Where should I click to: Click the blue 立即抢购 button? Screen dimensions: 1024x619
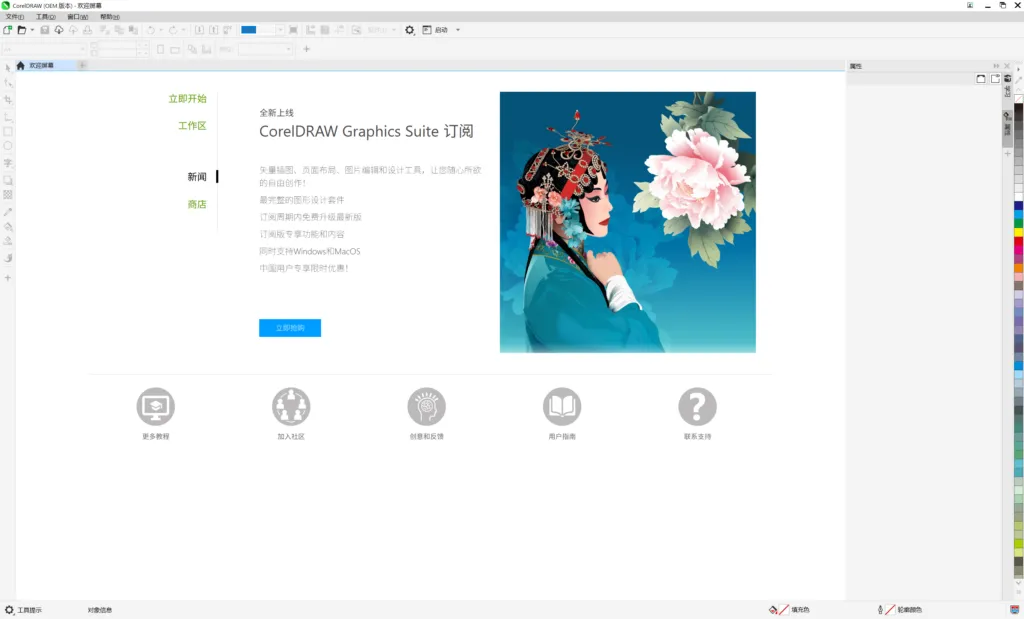pyautogui.click(x=290, y=328)
